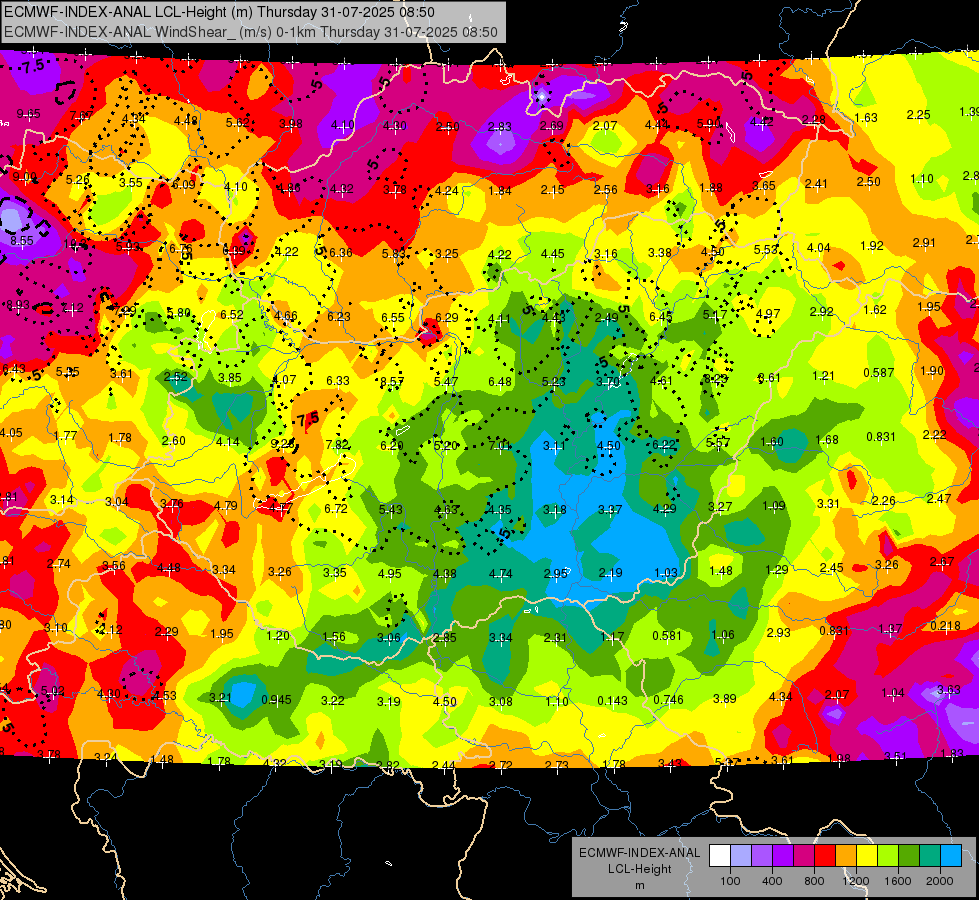Click the dark green swatch right of 1600
This screenshot has height=900, width=979.
909,855
